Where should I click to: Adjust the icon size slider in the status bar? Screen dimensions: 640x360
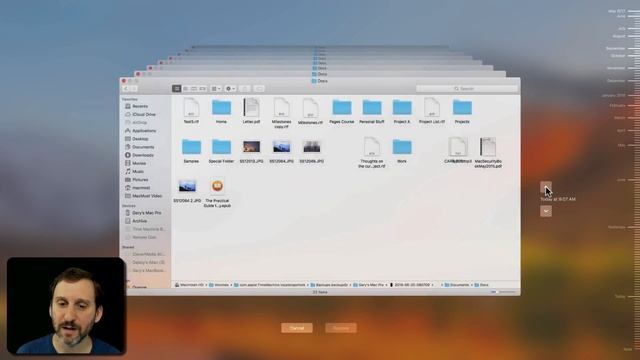click(x=503, y=292)
